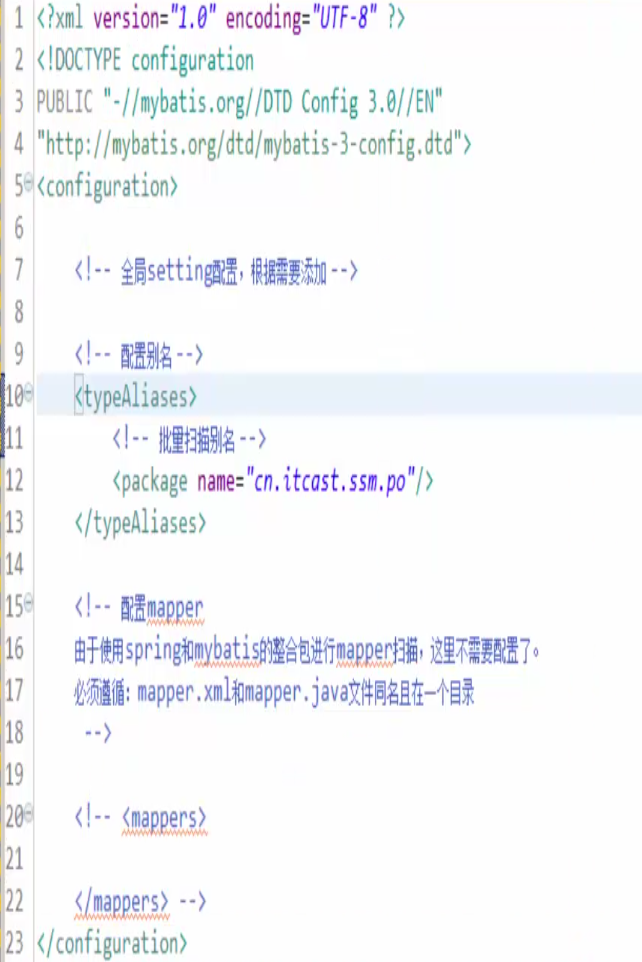Click the --> comment terminator on line 18
The height and width of the screenshot is (962, 642).
click(98, 733)
